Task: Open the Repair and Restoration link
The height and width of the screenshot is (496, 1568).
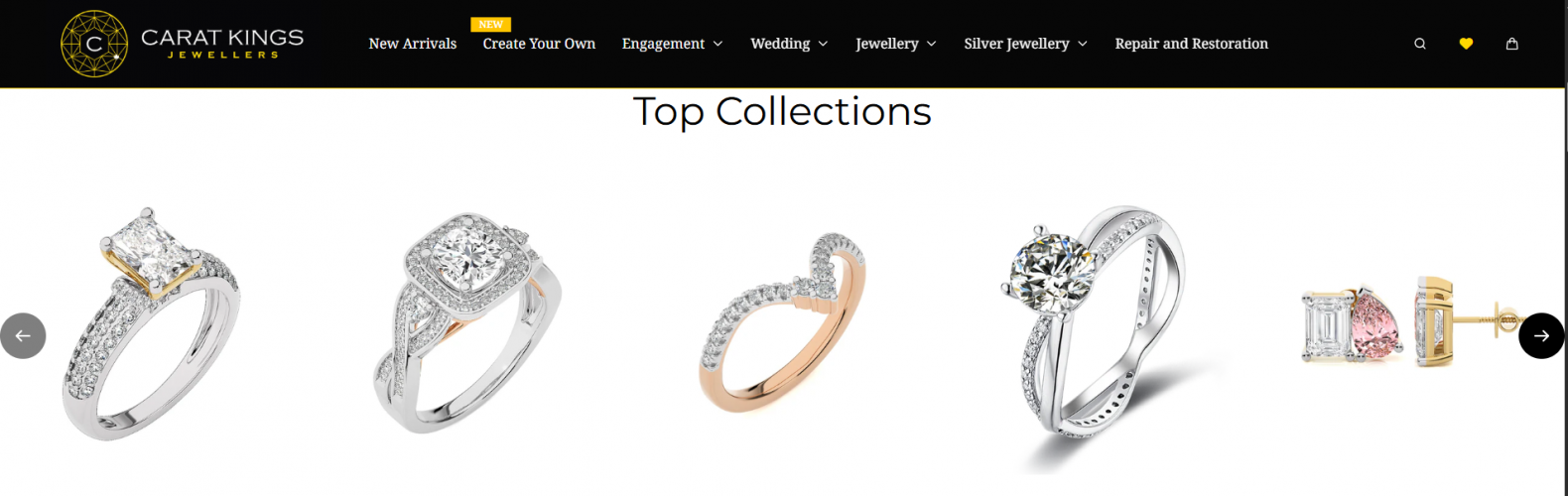Action: [x=1191, y=44]
